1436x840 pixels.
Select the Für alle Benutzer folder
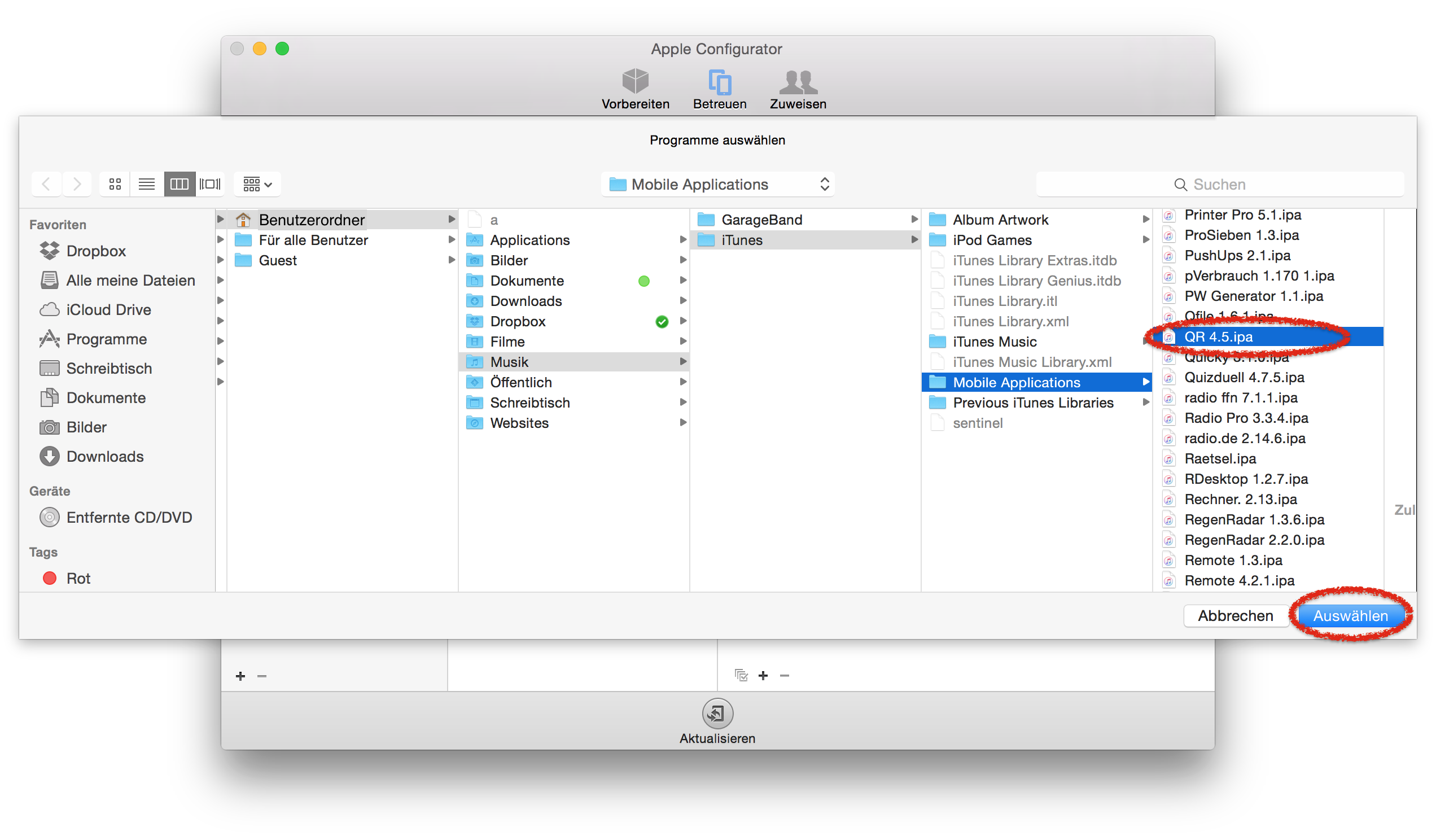(x=343, y=240)
